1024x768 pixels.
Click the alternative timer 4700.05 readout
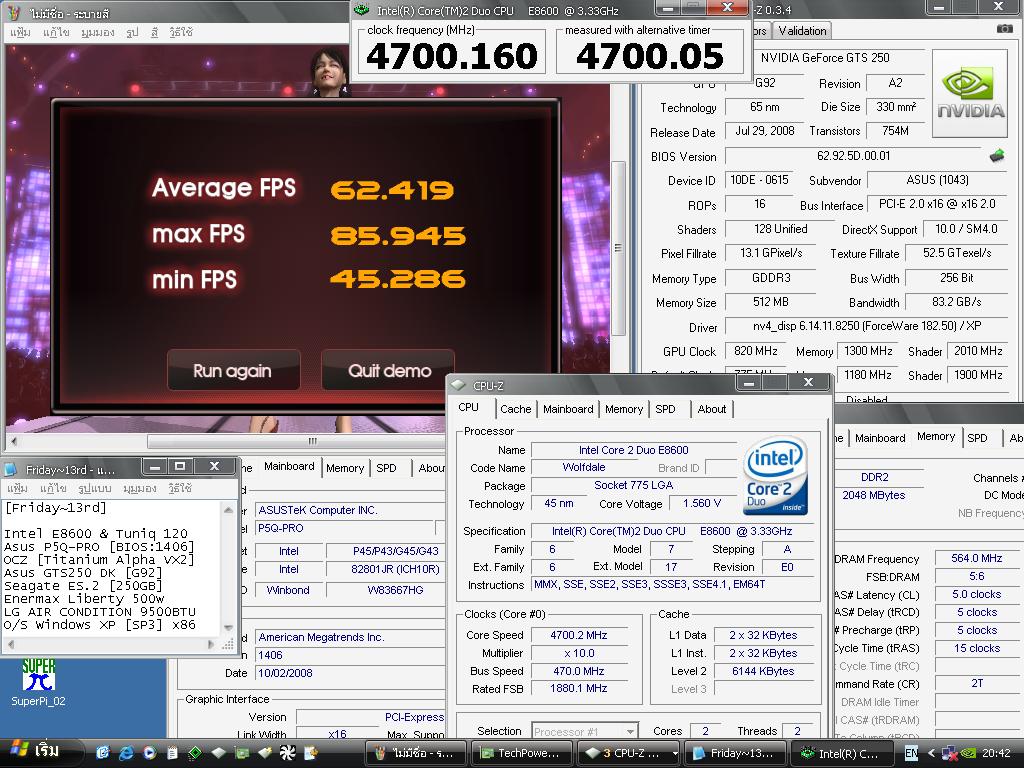point(650,56)
